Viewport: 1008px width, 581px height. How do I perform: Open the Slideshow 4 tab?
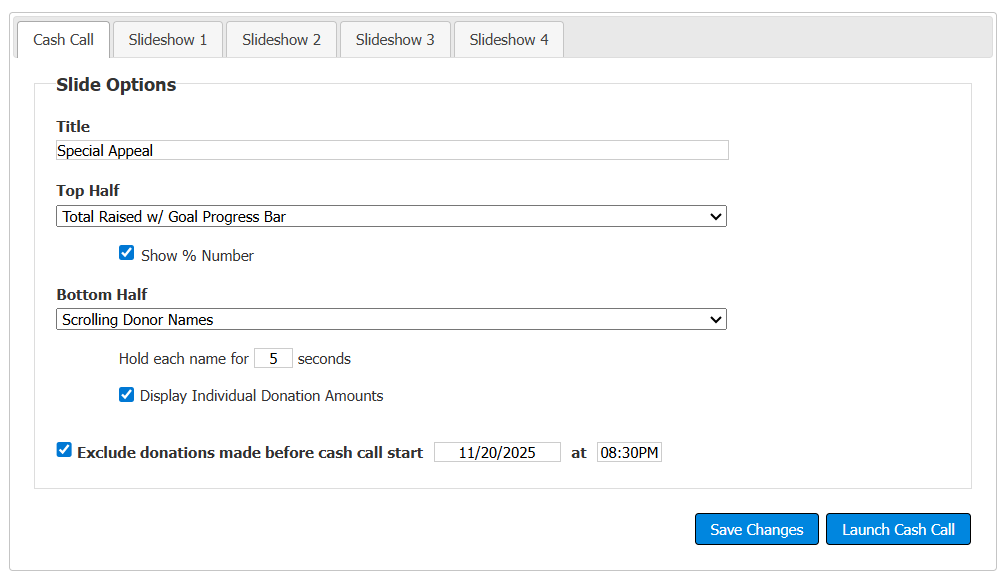coord(509,40)
